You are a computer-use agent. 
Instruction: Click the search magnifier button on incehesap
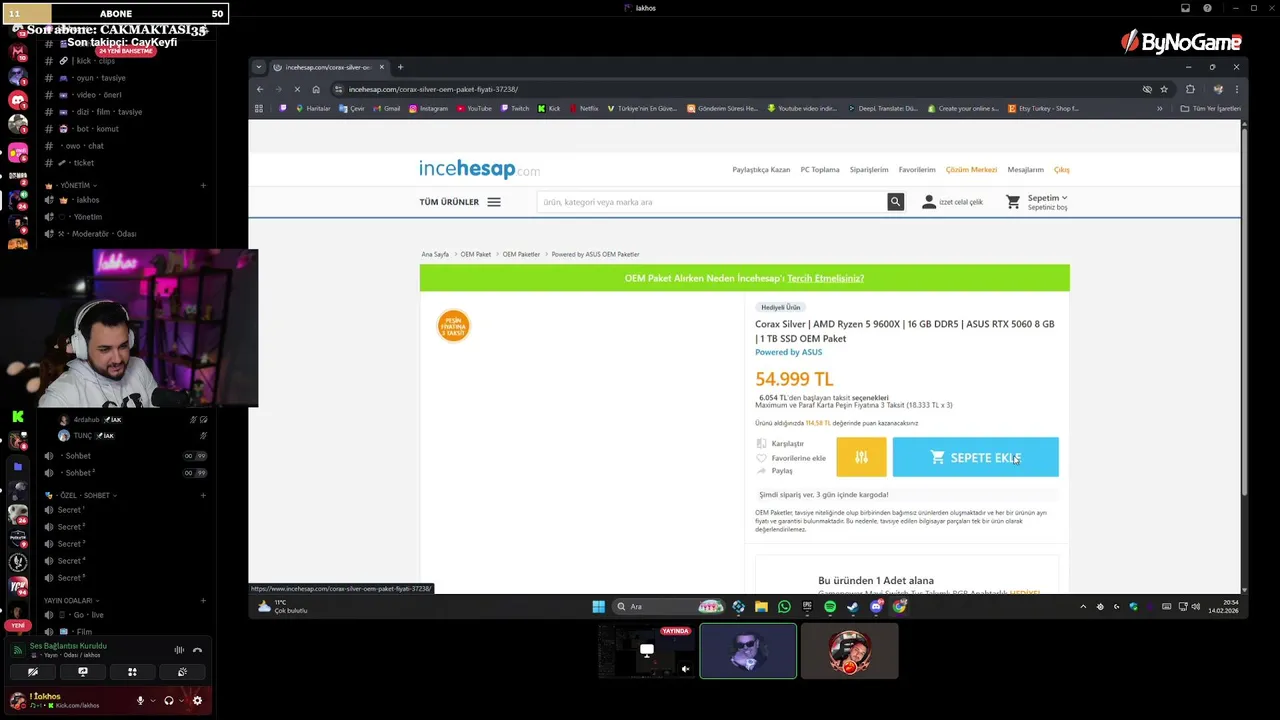tap(895, 202)
